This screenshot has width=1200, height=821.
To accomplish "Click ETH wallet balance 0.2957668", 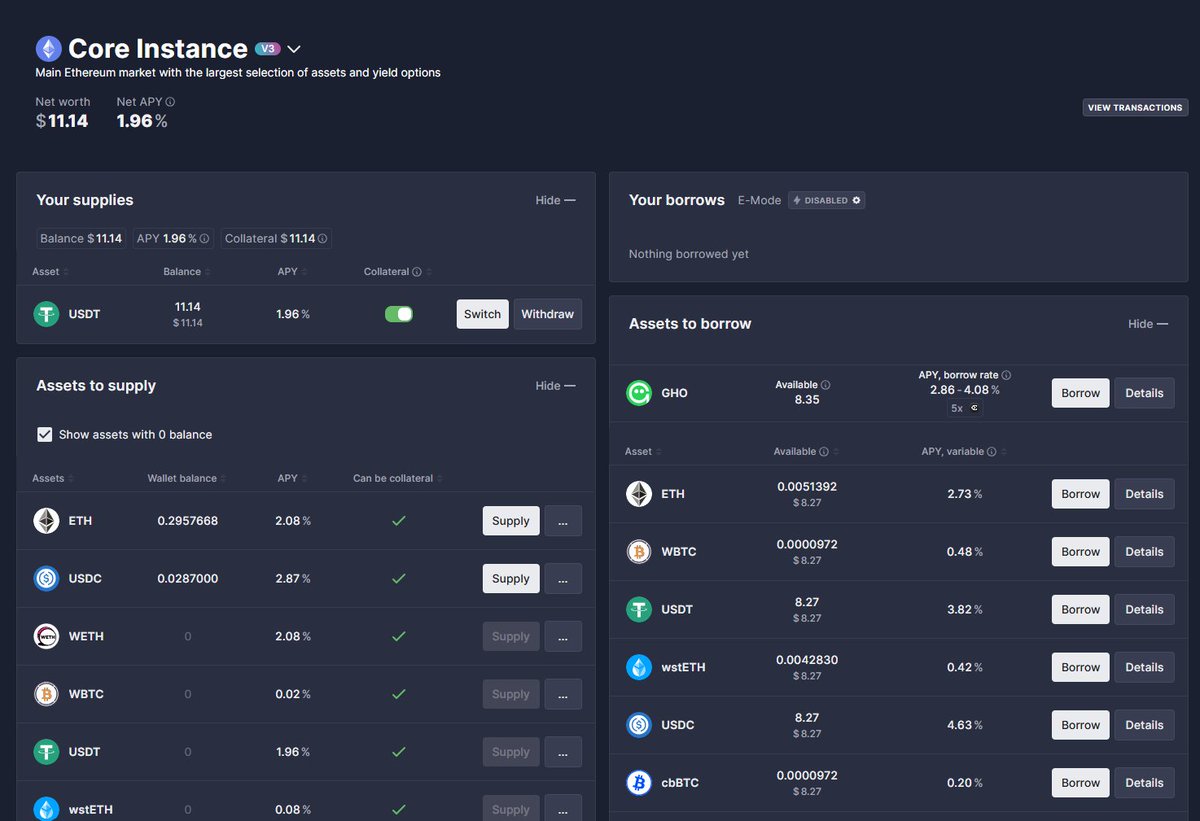I will click(x=187, y=521).
